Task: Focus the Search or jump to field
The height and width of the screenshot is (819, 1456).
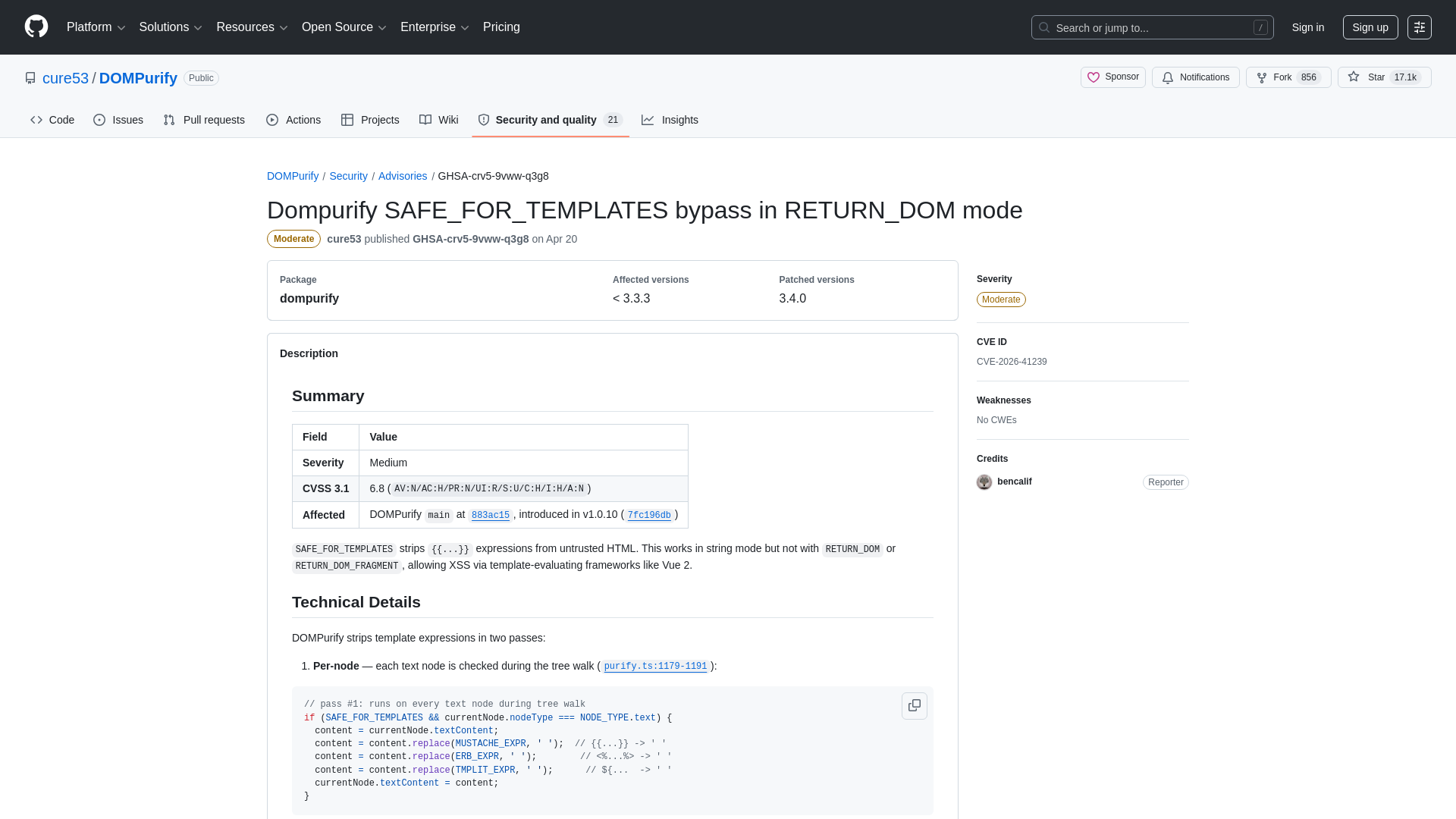Action: [1152, 27]
